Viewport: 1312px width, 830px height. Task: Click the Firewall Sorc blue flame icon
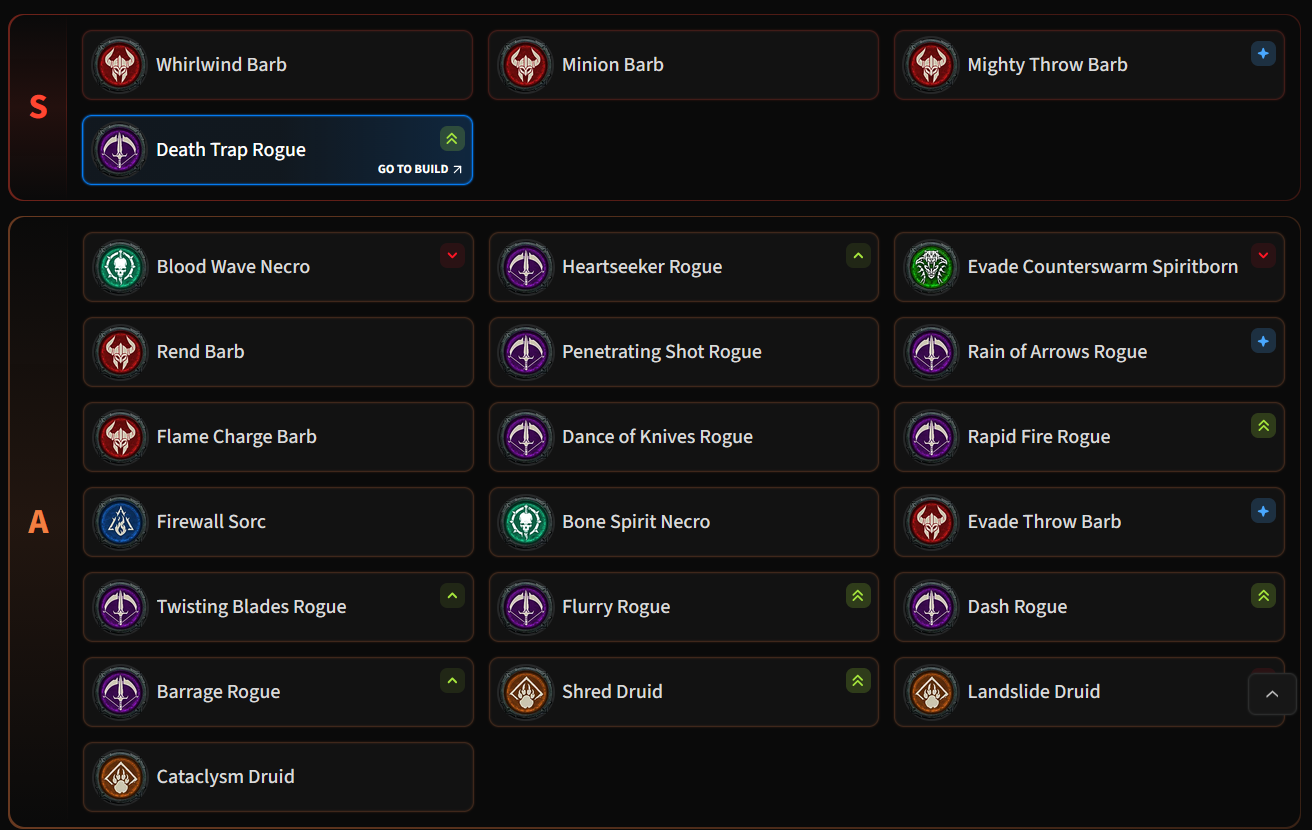(x=120, y=522)
